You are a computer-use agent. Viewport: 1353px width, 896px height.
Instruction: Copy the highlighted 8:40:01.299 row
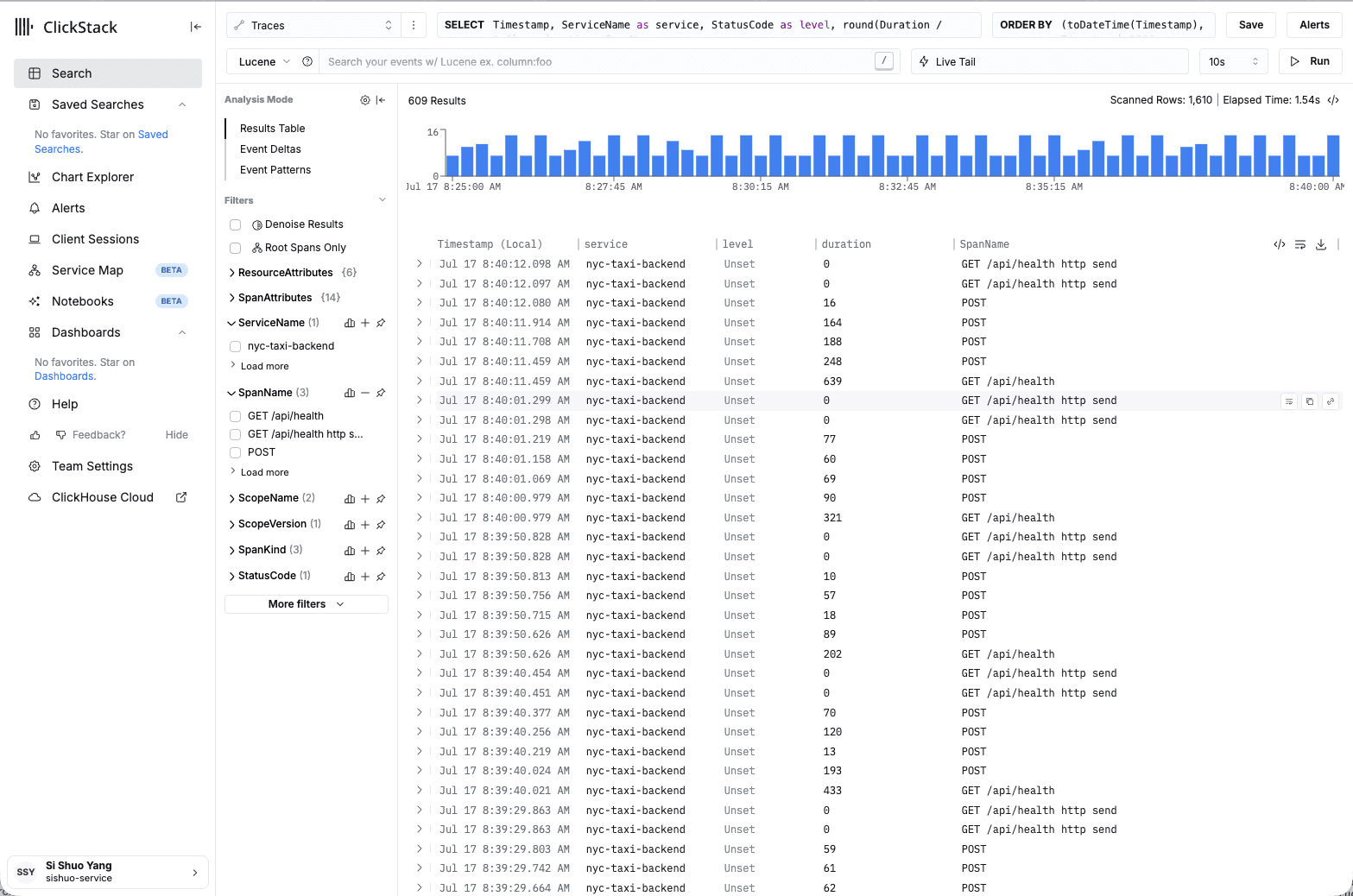pos(1310,401)
